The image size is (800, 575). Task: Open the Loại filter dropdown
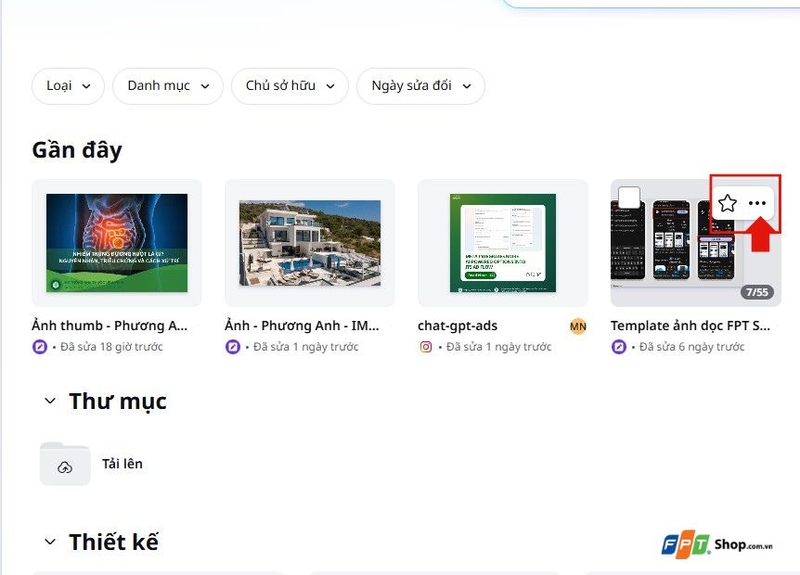(x=68, y=86)
